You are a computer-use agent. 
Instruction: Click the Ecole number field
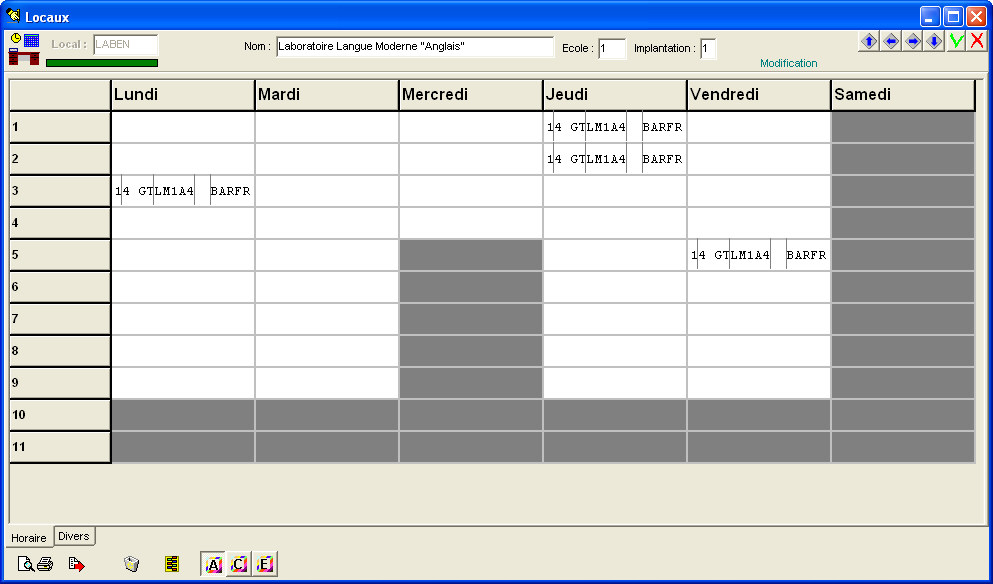(611, 48)
